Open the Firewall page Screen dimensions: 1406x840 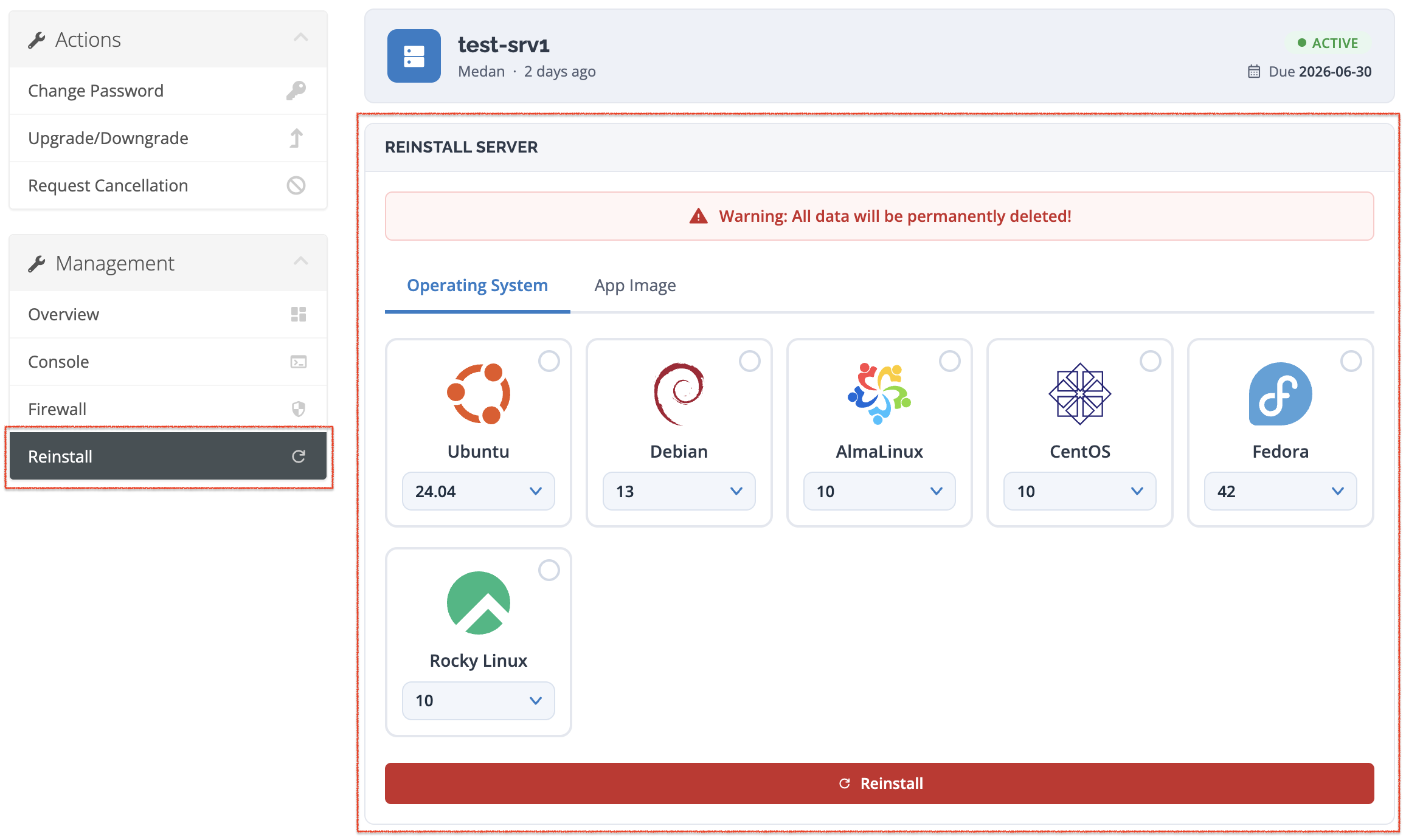pyautogui.click(x=168, y=408)
